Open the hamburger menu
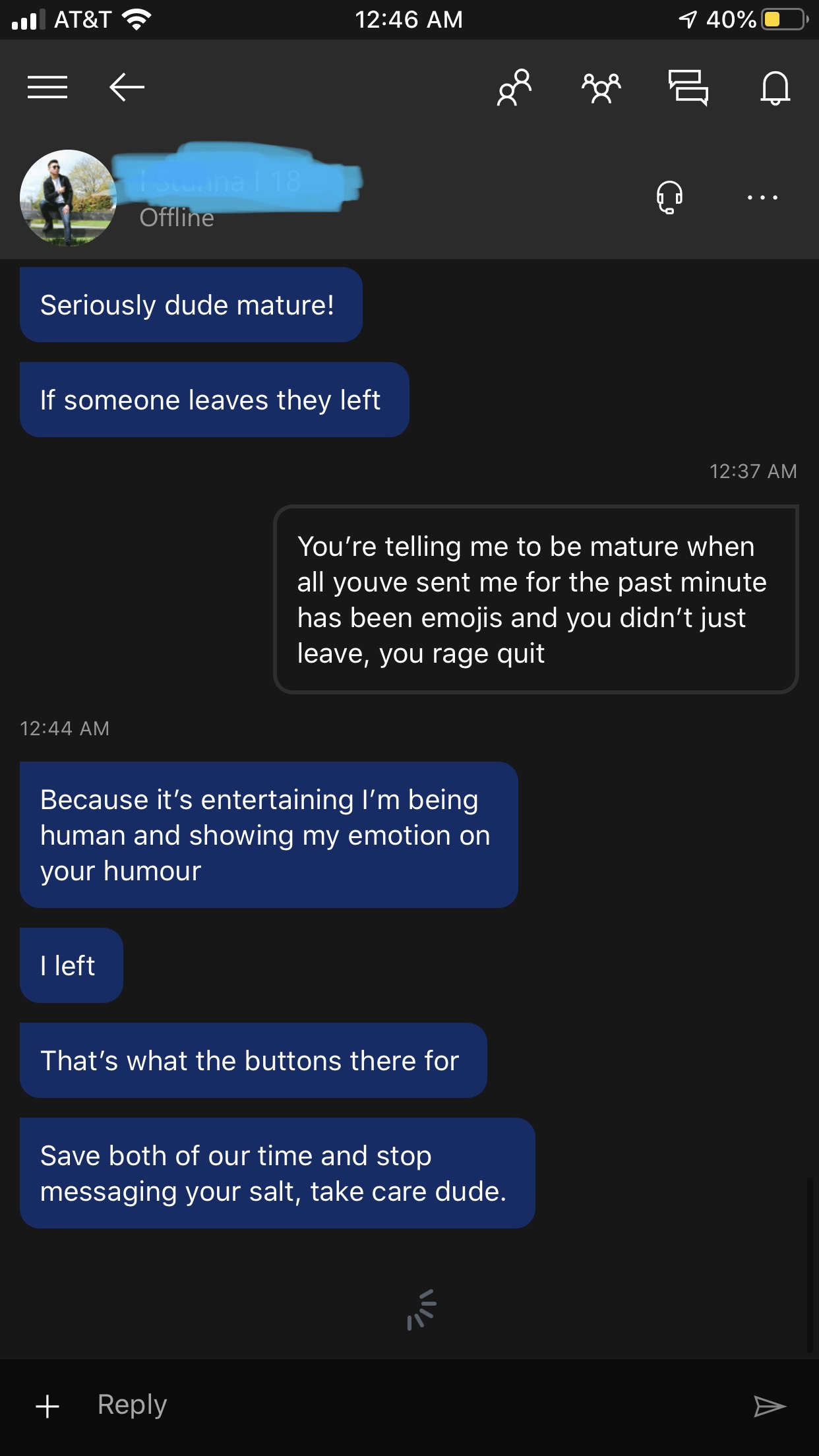Screen dimensions: 819x1456 click(x=47, y=87)
